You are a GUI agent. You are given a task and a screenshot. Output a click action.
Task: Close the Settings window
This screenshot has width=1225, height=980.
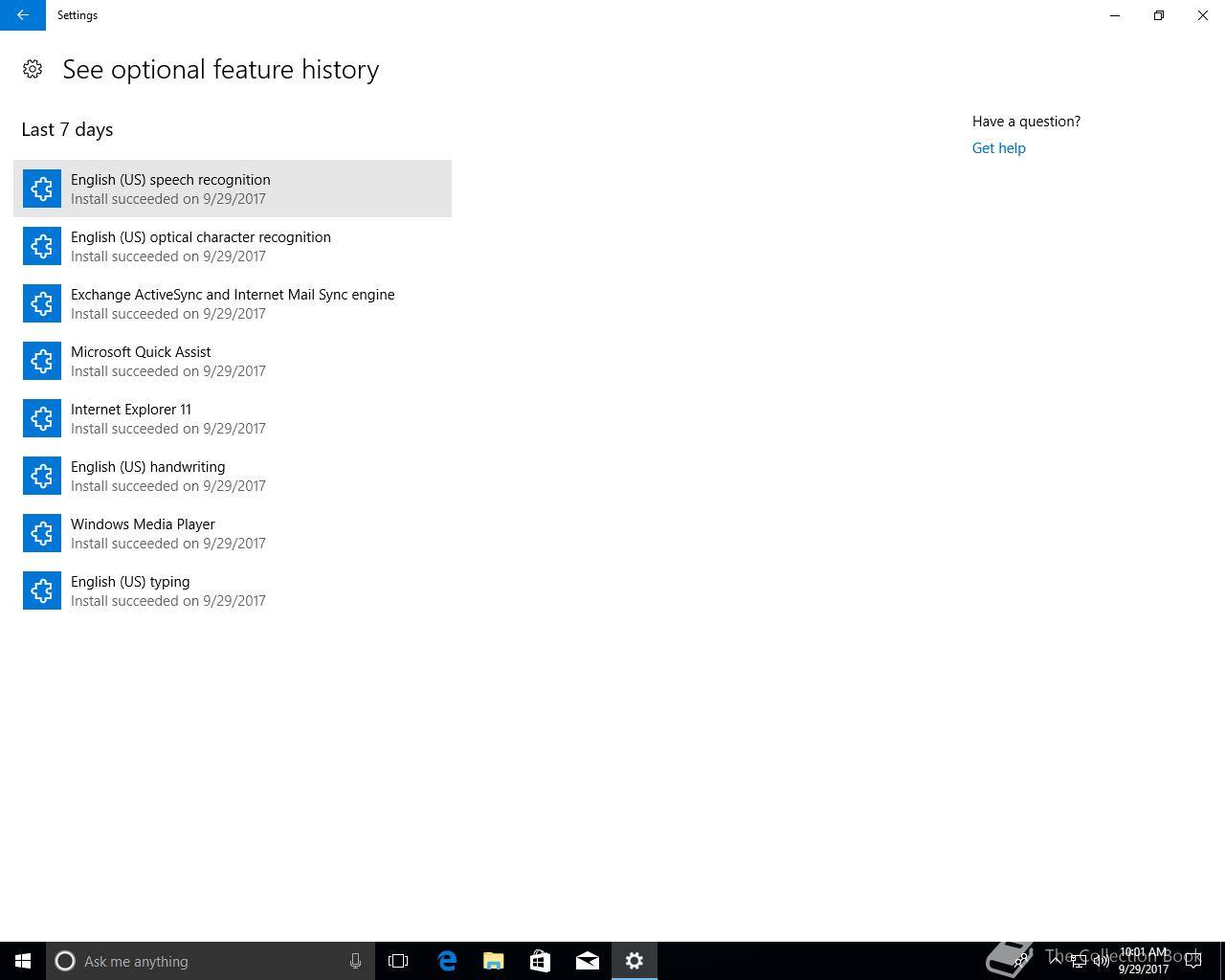tap(1203, 15)
